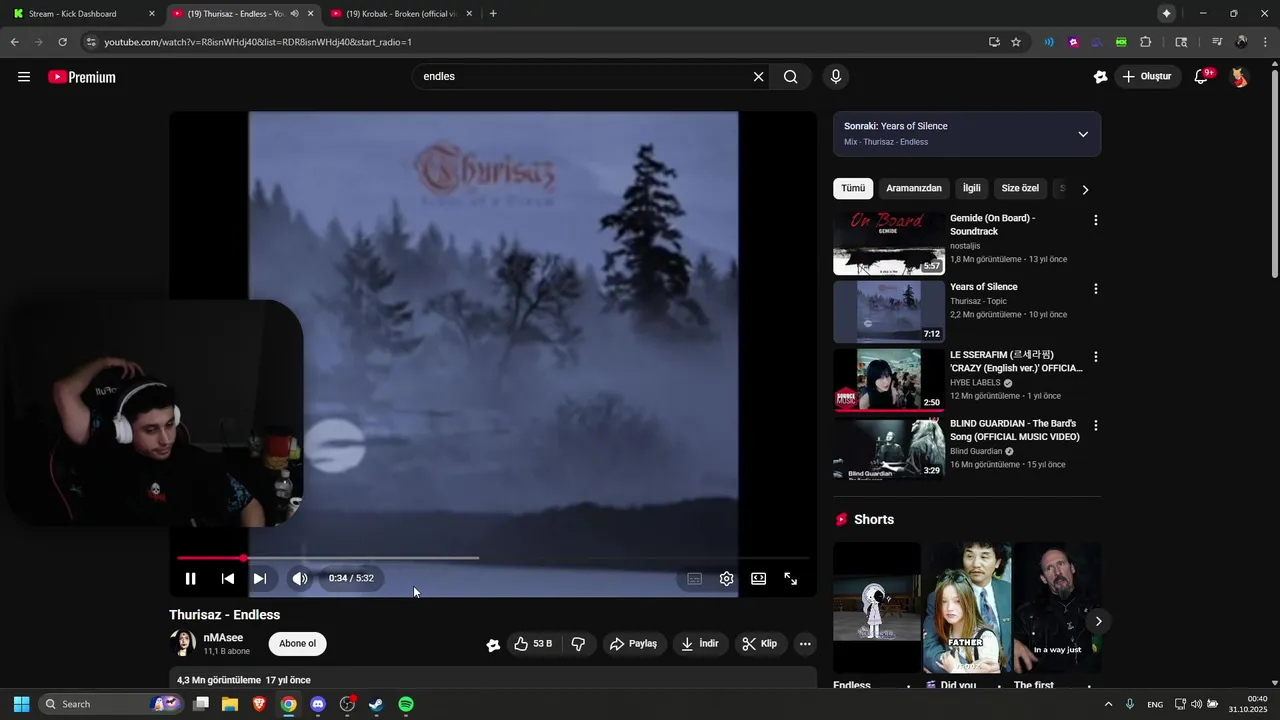Open options for Gemide (On Board) video

click(x=1096, y=220)
